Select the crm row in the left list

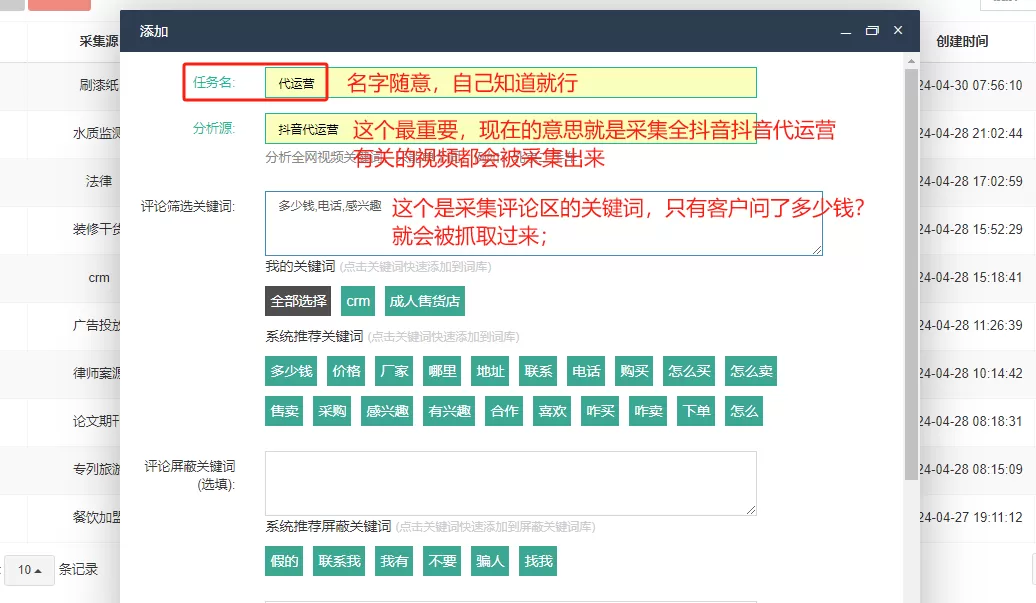coord(98,278)
